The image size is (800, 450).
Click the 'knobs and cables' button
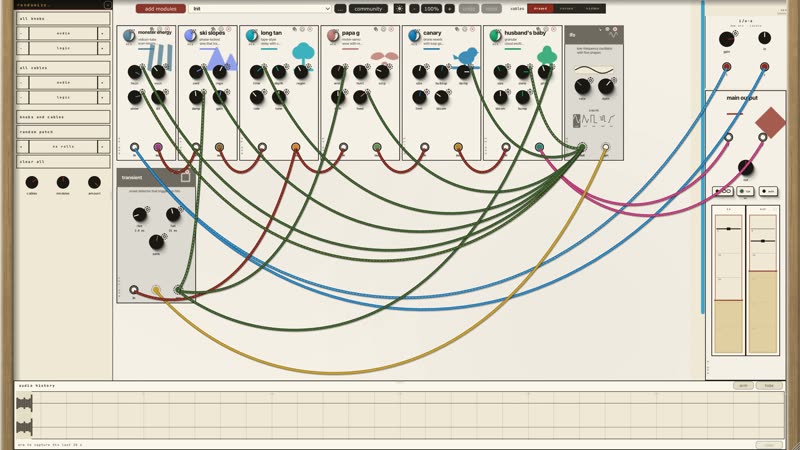point(63,117)
